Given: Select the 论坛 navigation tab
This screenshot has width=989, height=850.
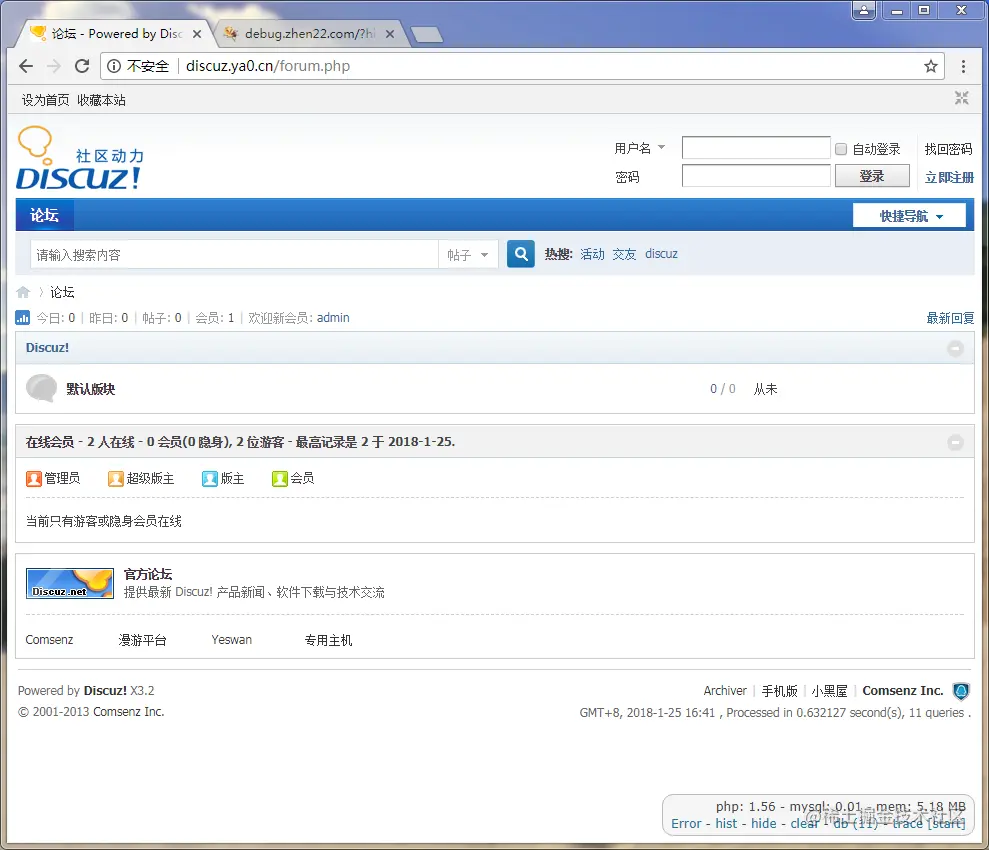Looking at the screenshot, I should click(x=44, y=216).
